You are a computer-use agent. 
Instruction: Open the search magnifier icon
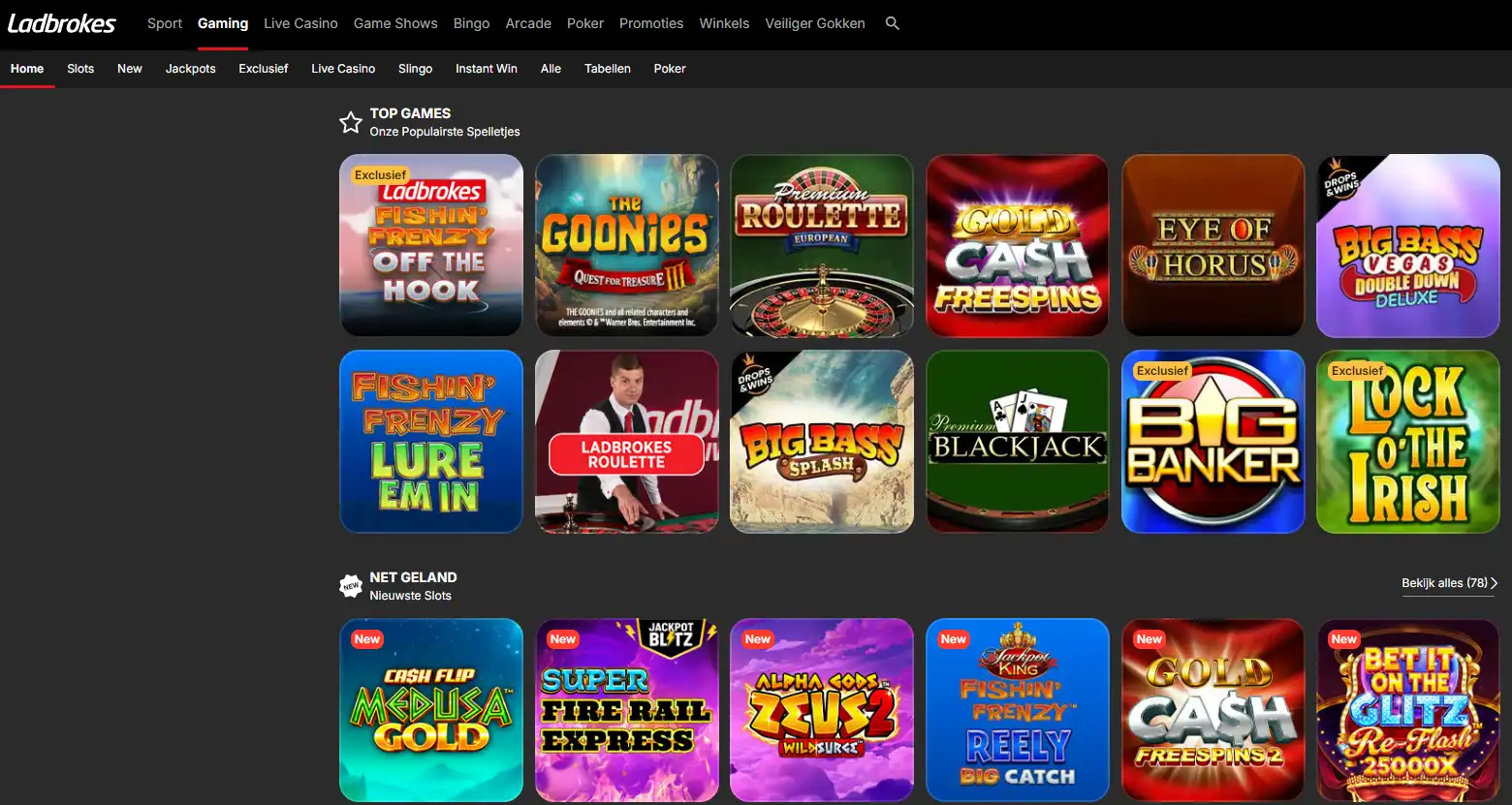tap(893, 23)
